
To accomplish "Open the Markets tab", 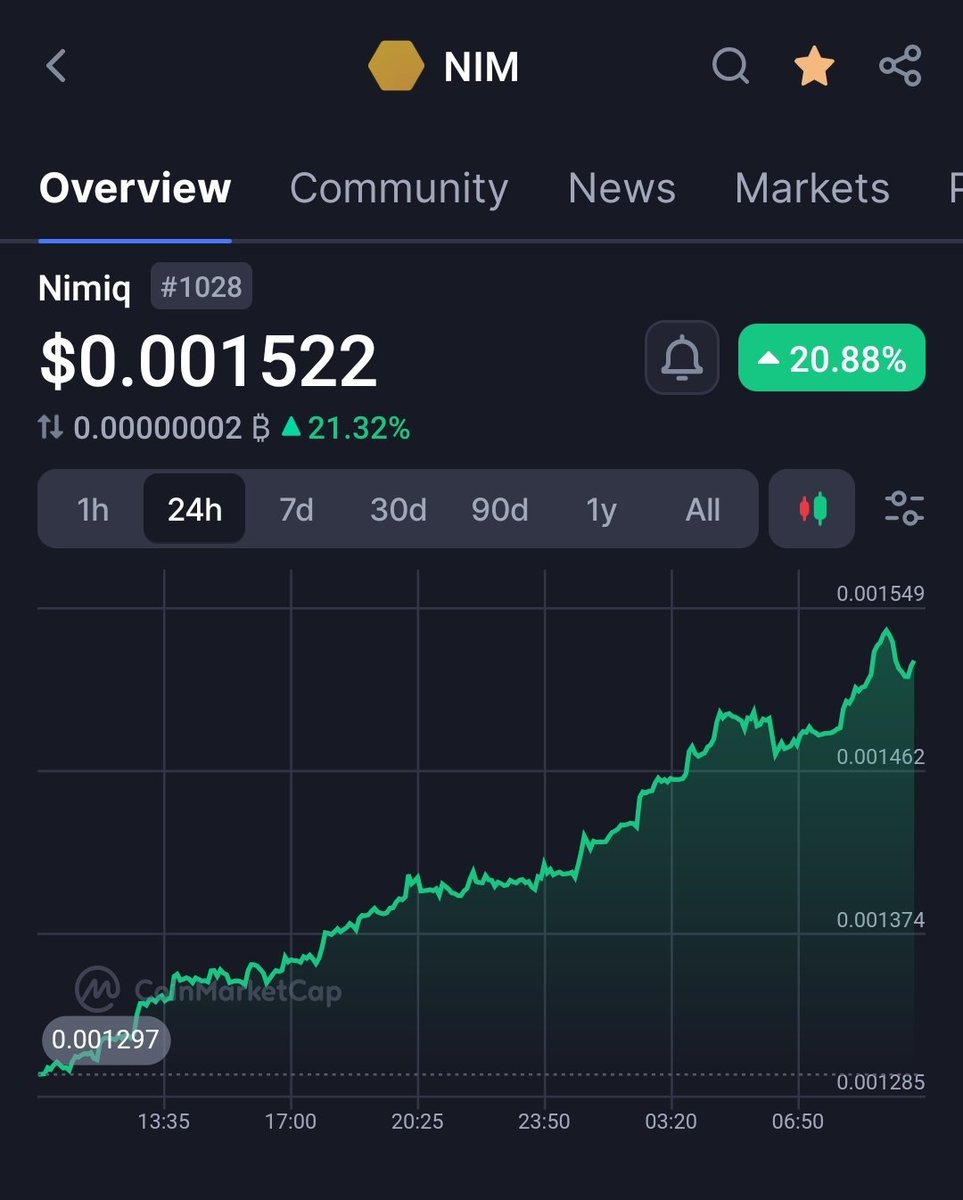I will [x=812, y=188].
